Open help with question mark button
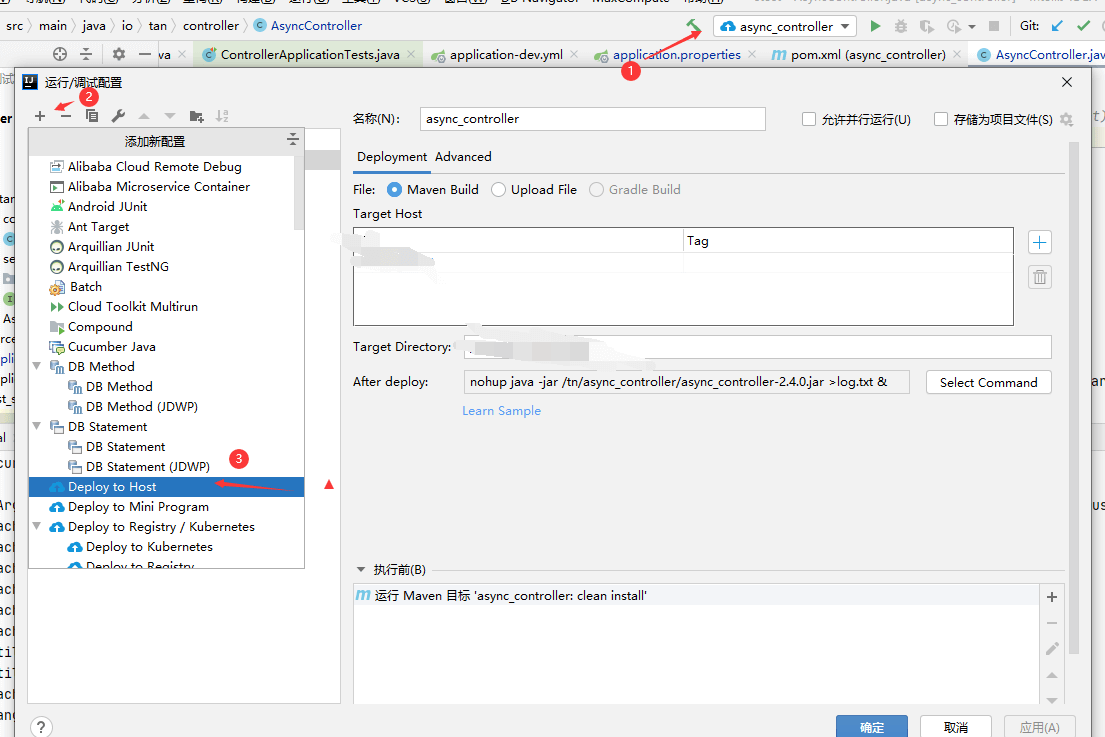This screenshot has width=1105, height=737. coord(41,726)
